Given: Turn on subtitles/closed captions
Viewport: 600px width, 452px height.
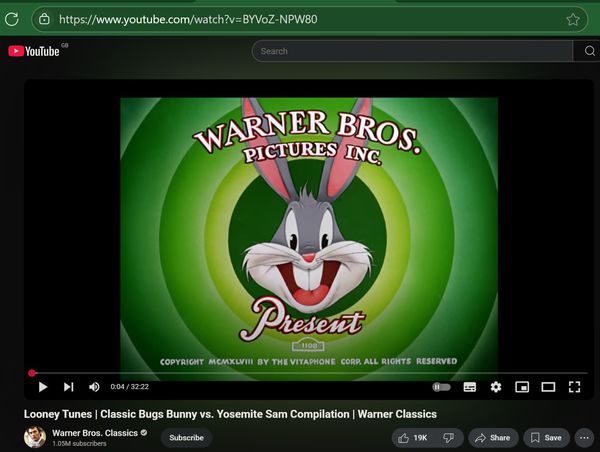Looking at the screenshot, I should point(470,387).
